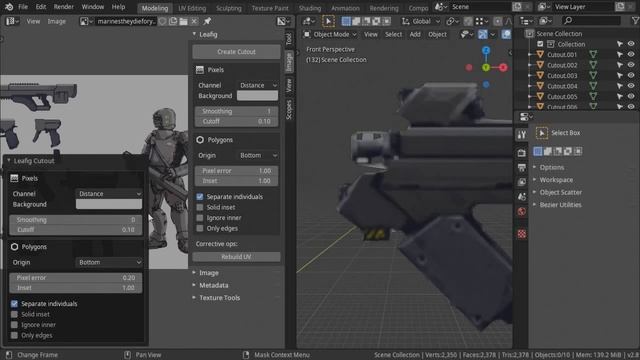Toggle Separate individuals checkbox in sidebar panel
This screenshot has height=360, width=640.
[200, 197]
